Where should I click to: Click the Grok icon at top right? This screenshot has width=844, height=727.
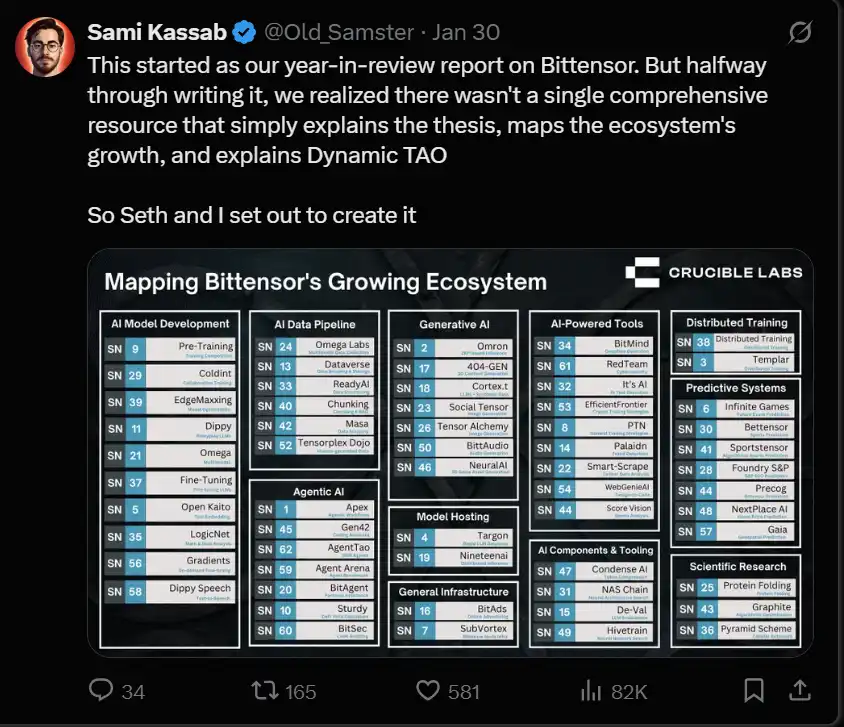click(799, 33)
